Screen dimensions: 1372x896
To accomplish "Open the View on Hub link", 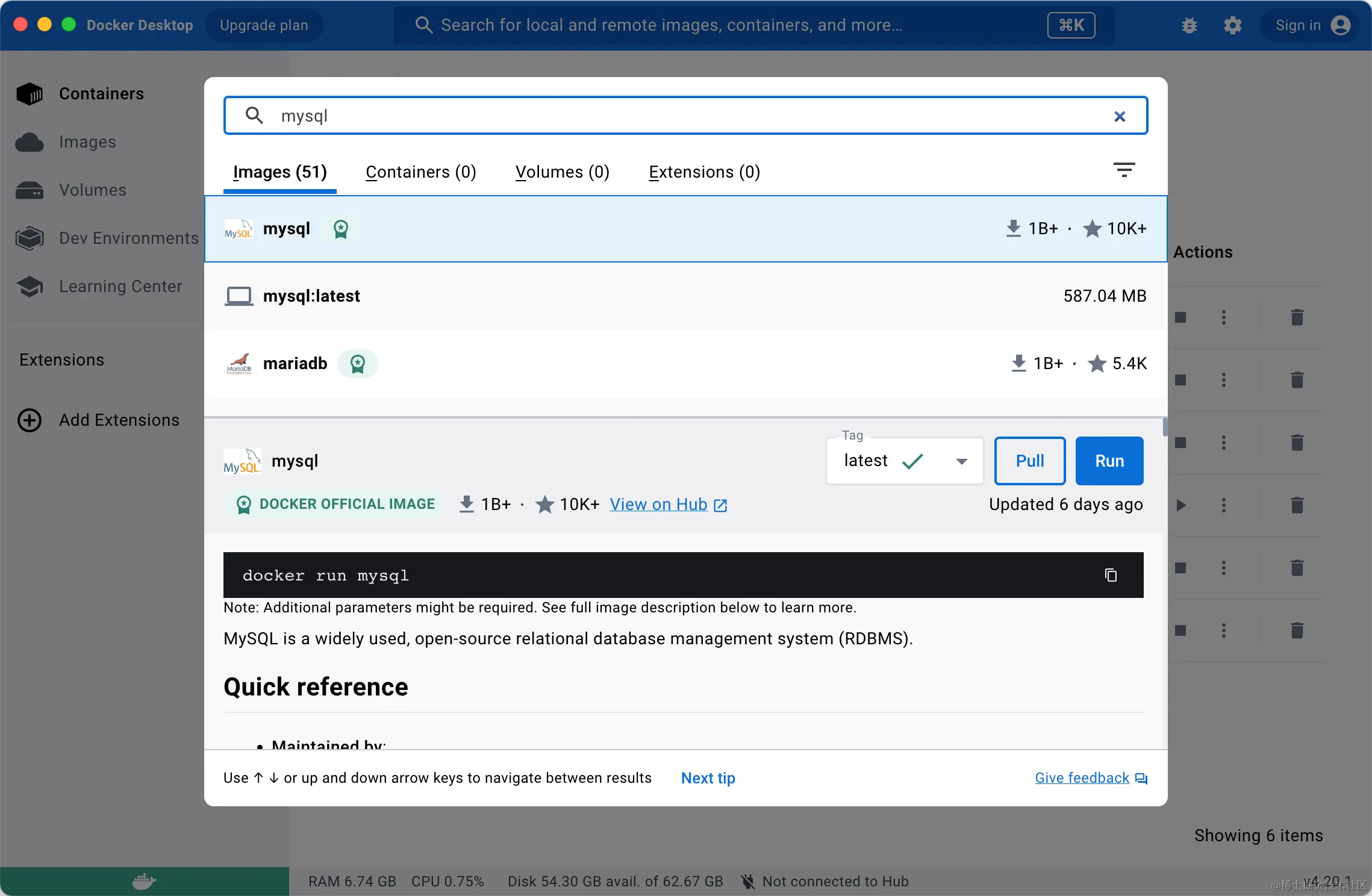I will (669, 505).
